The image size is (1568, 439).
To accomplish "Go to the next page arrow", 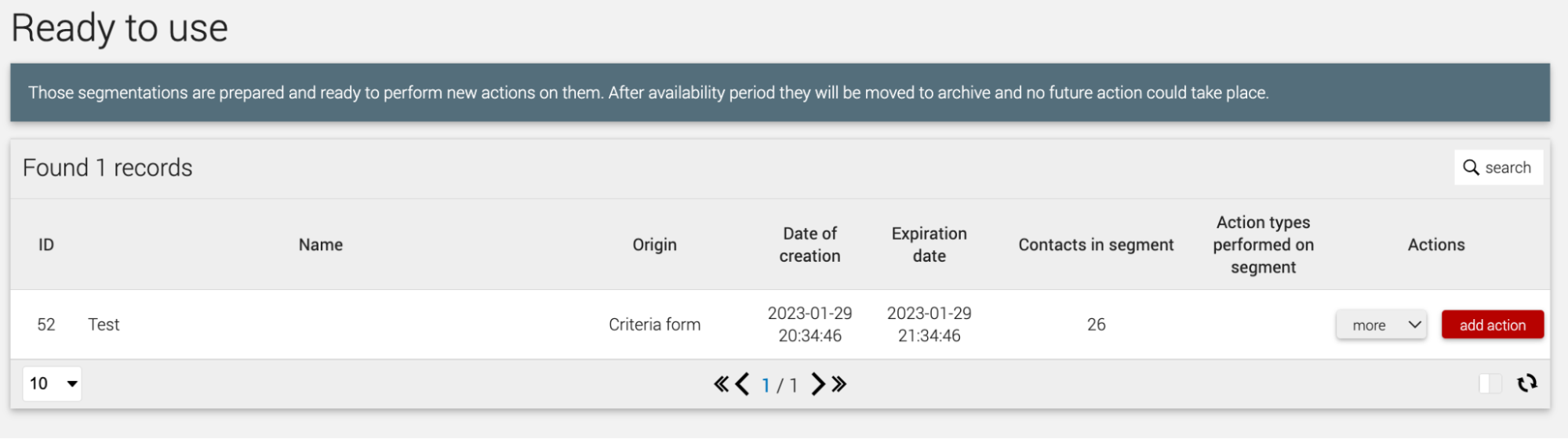I will point(818,384).
